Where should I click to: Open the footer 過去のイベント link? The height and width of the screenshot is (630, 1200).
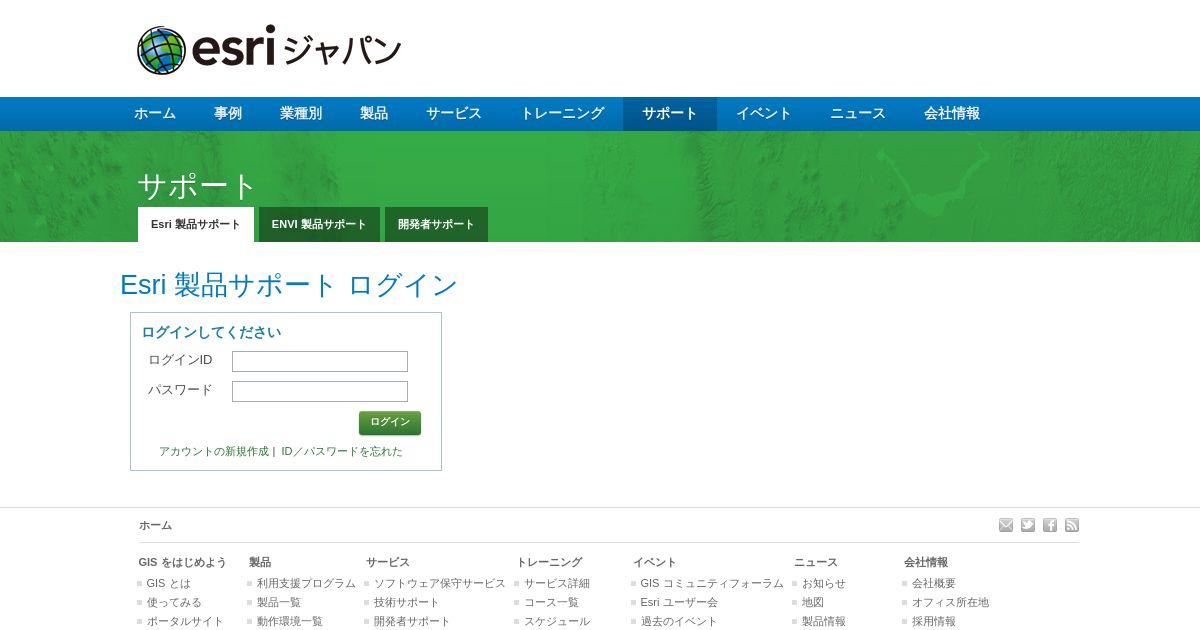[x=679, y=621]
